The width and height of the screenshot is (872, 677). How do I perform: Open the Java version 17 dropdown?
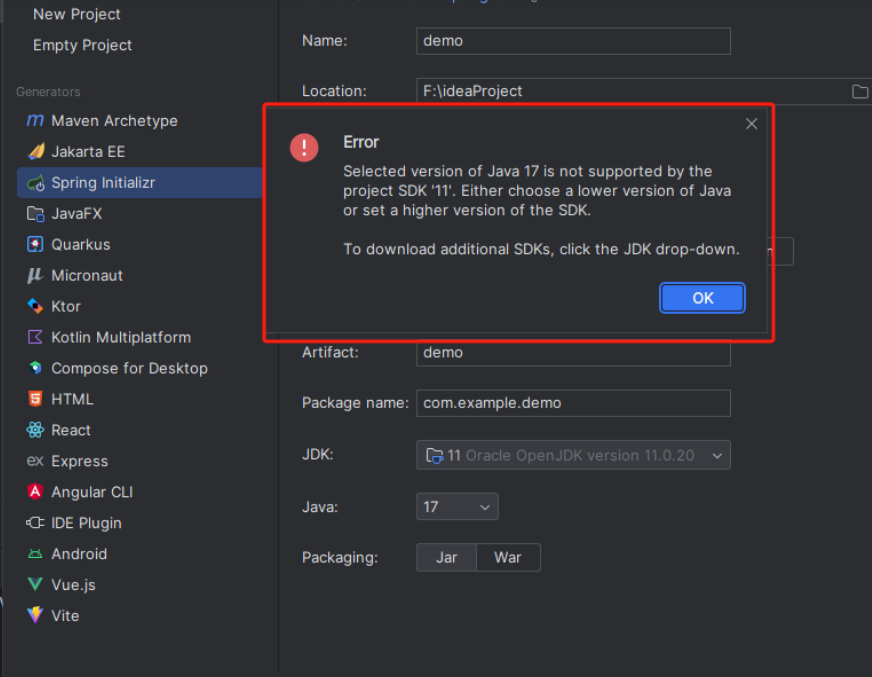pyautogui.click(x=457, y=507)
